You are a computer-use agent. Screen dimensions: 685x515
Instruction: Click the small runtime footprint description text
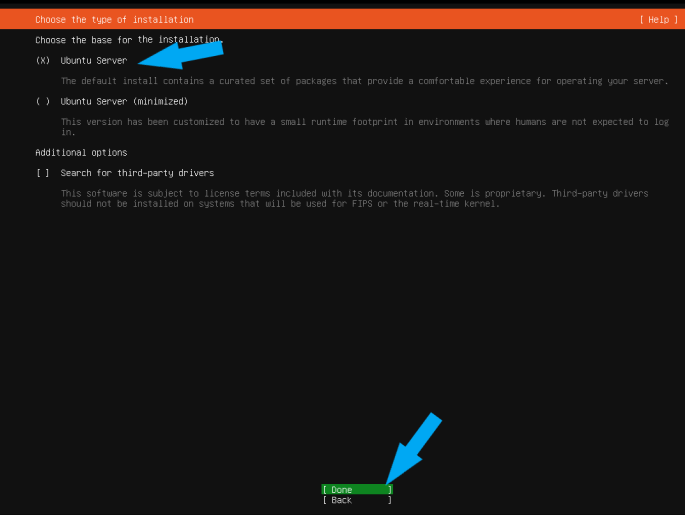[365, 127]
